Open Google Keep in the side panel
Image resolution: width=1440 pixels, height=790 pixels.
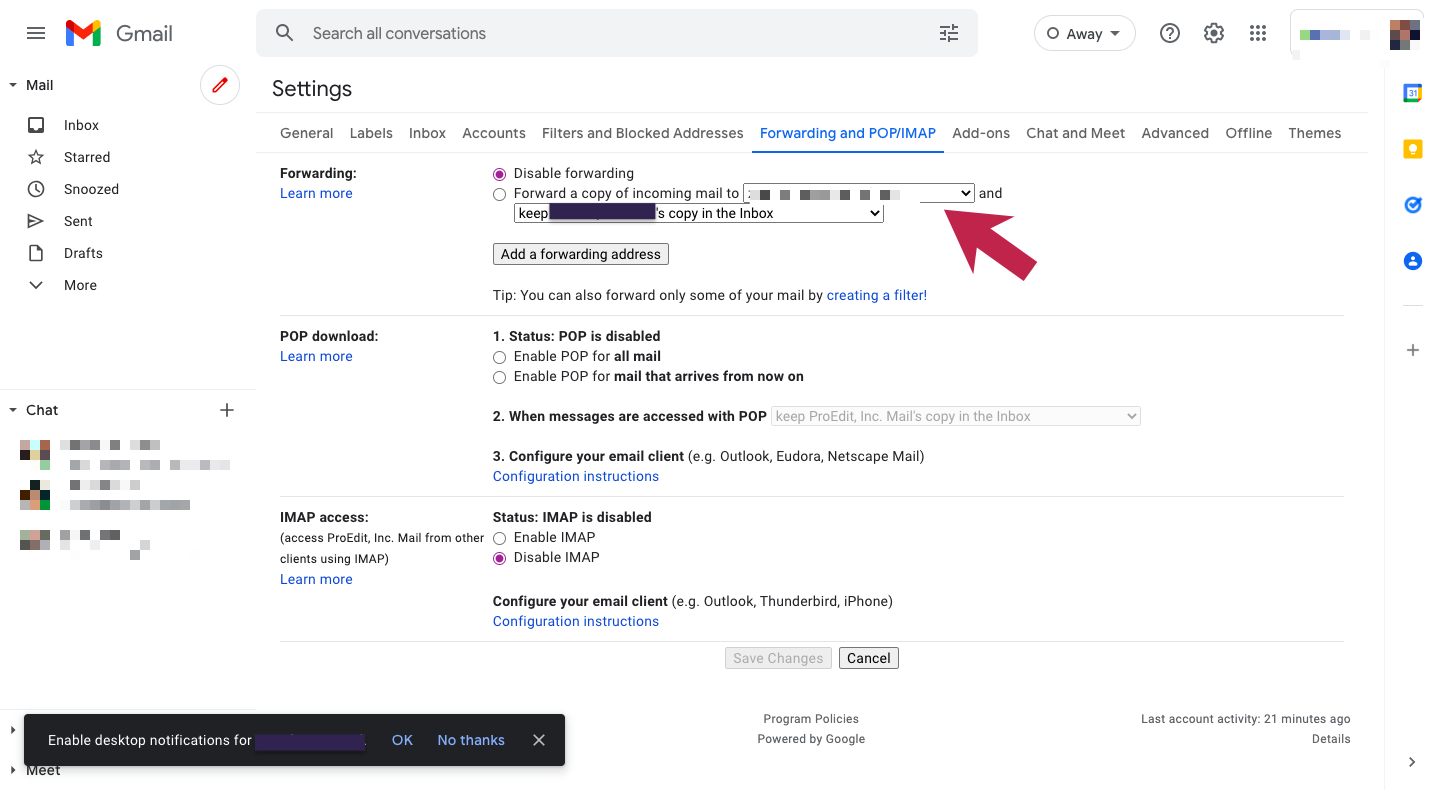point(1412,148)
